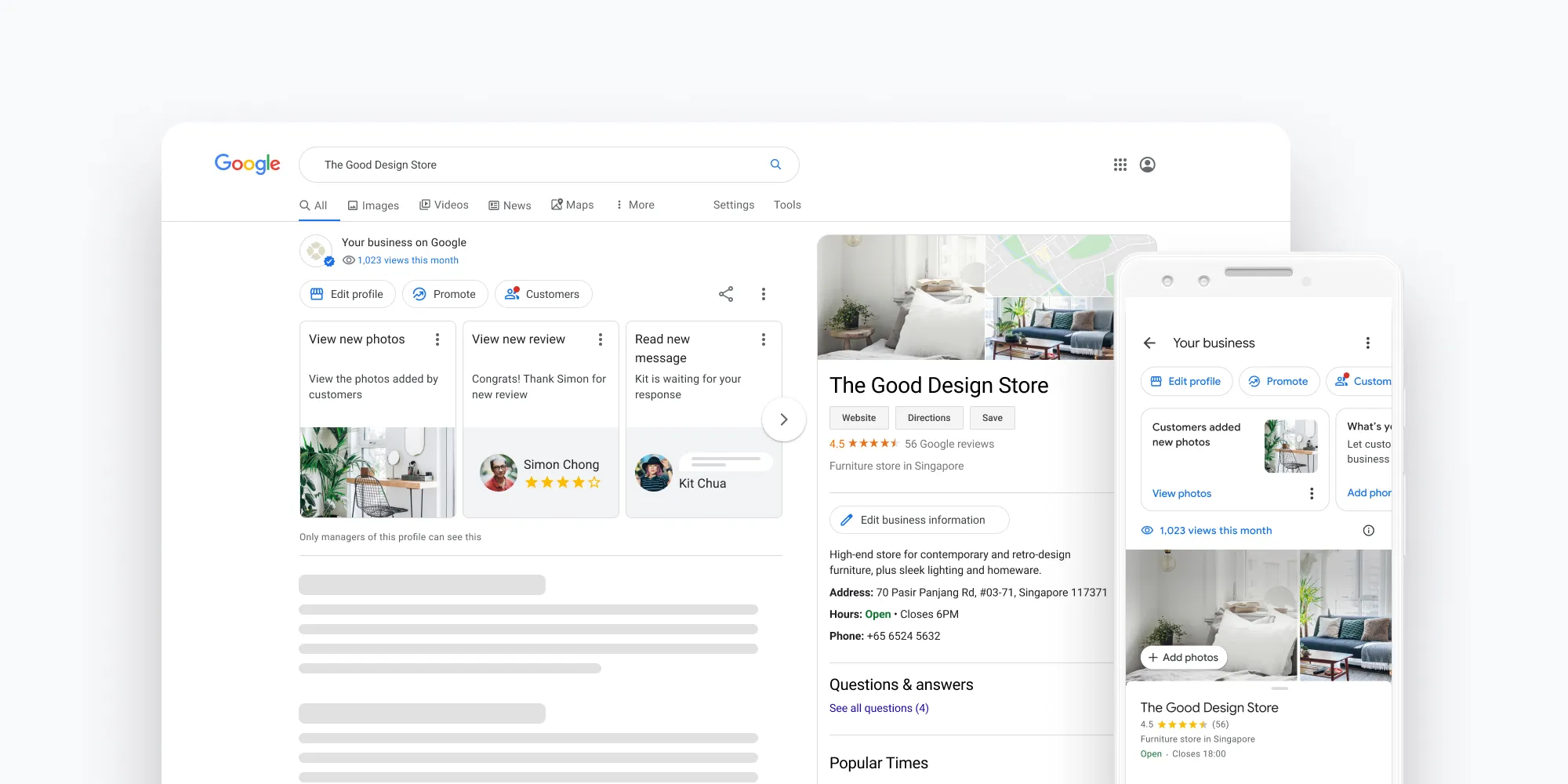1568x784 pixels.
Task: Open options for View new review card
Action: click(x=601, y=339)
